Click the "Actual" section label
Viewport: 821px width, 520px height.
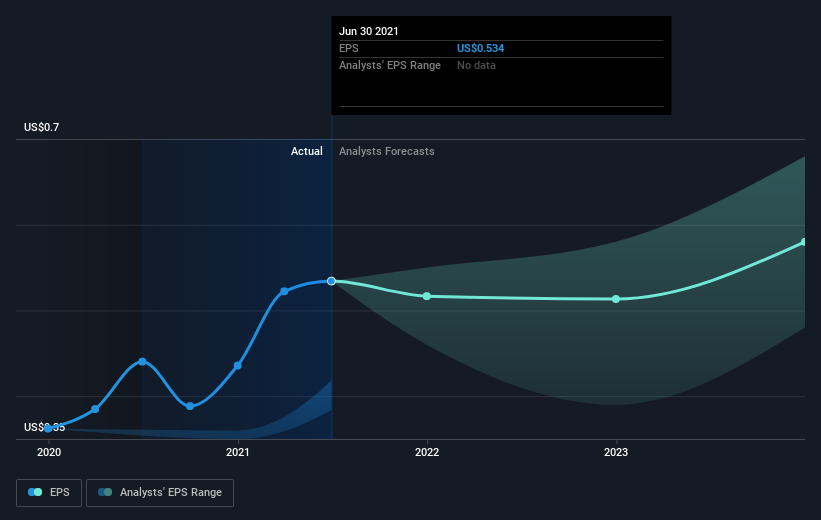pos(306,152)
